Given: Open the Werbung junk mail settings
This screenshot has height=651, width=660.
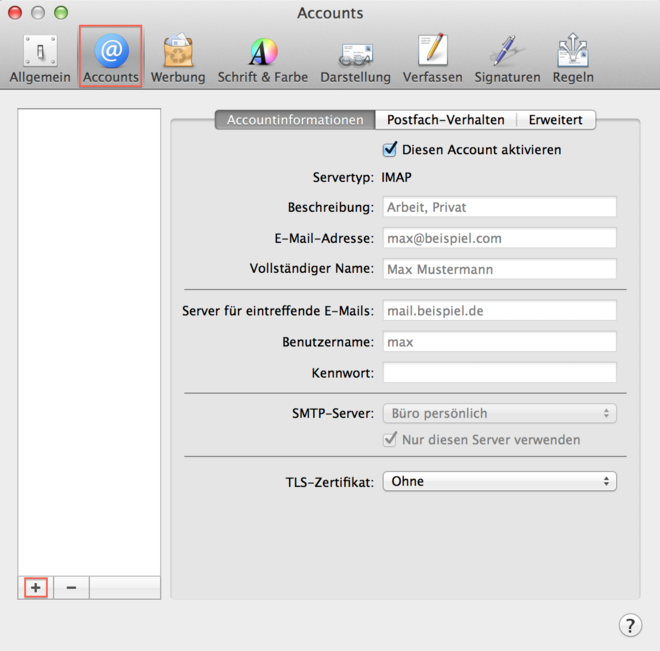Looking at the screenshot, I should (x=178, y=58).
